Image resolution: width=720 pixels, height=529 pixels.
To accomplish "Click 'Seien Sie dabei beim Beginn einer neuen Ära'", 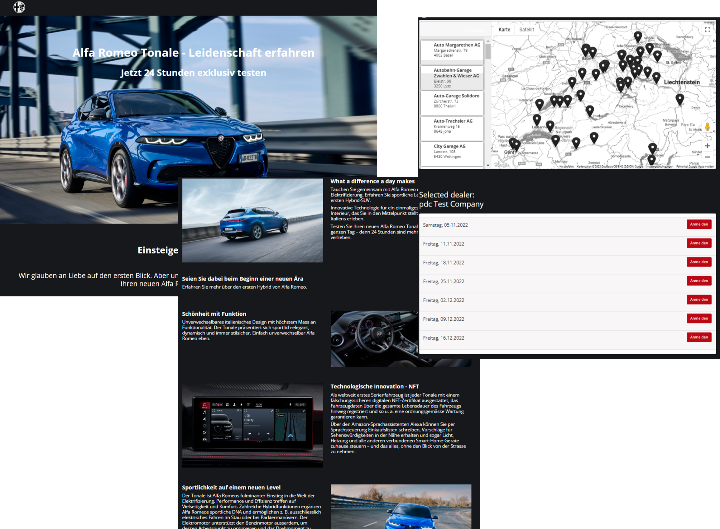I will tap(242, 279).
